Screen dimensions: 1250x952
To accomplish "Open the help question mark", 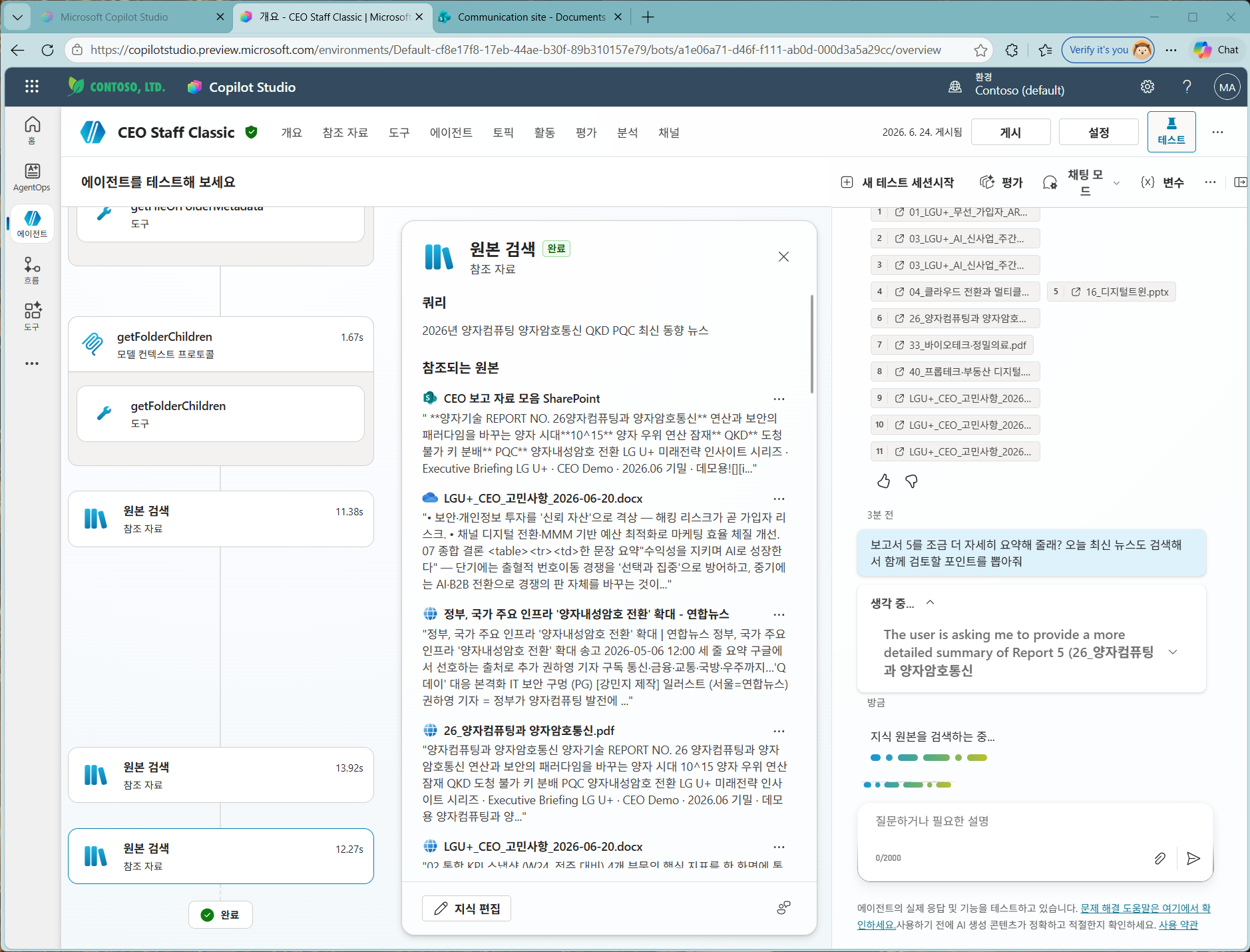I will click(1187, 87).
